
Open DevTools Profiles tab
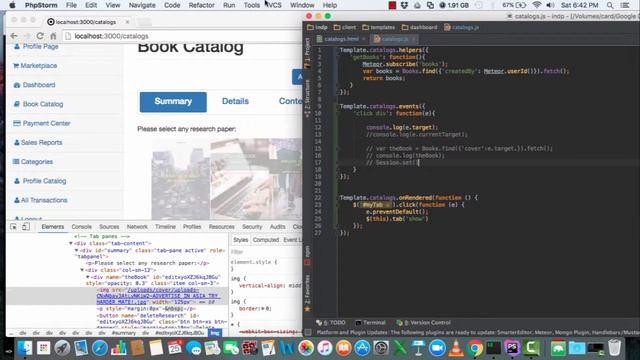[192, 227]
